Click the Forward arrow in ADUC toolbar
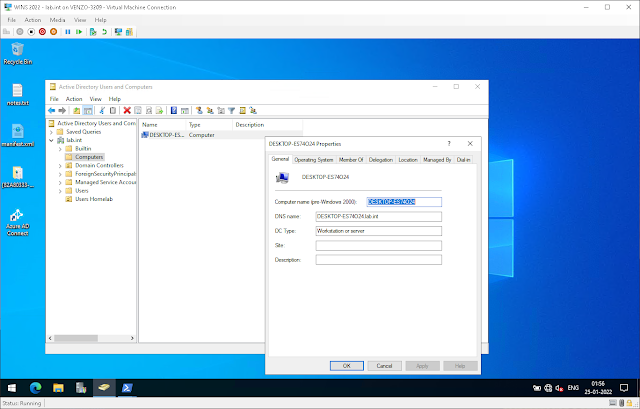The width and height of the screenshot is (640, 409). (62, 111)
